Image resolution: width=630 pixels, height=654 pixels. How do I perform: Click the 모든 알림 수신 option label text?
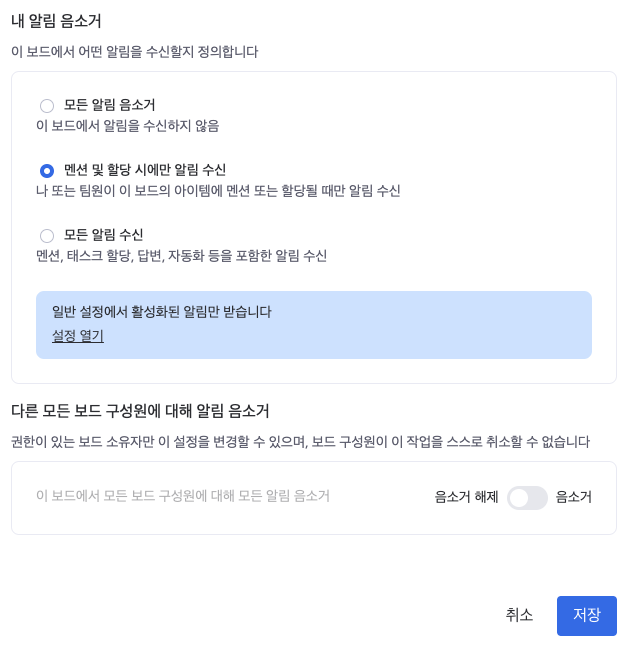(103, 235)
